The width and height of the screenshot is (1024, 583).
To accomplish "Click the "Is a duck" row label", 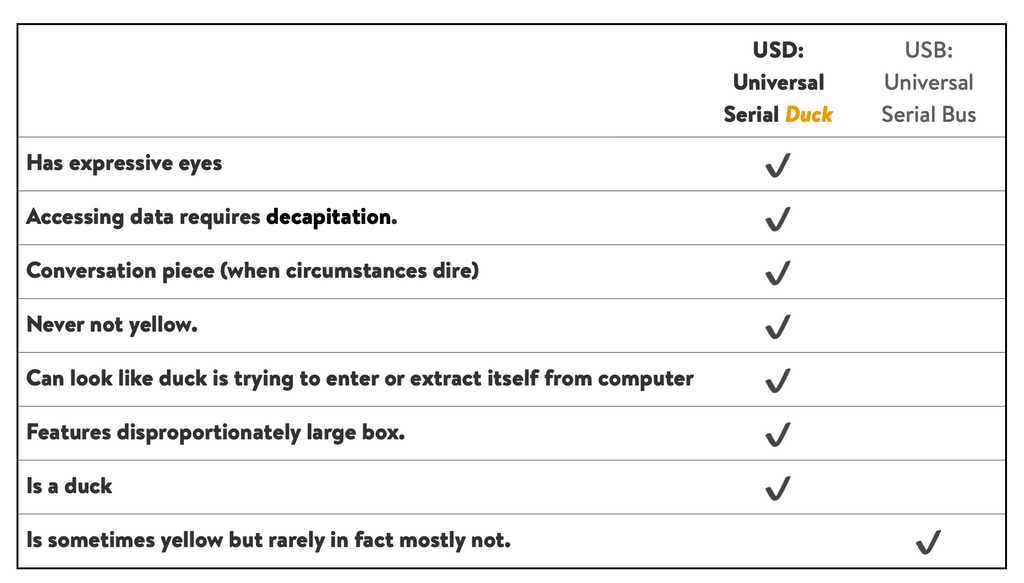I will coord(69,487).
